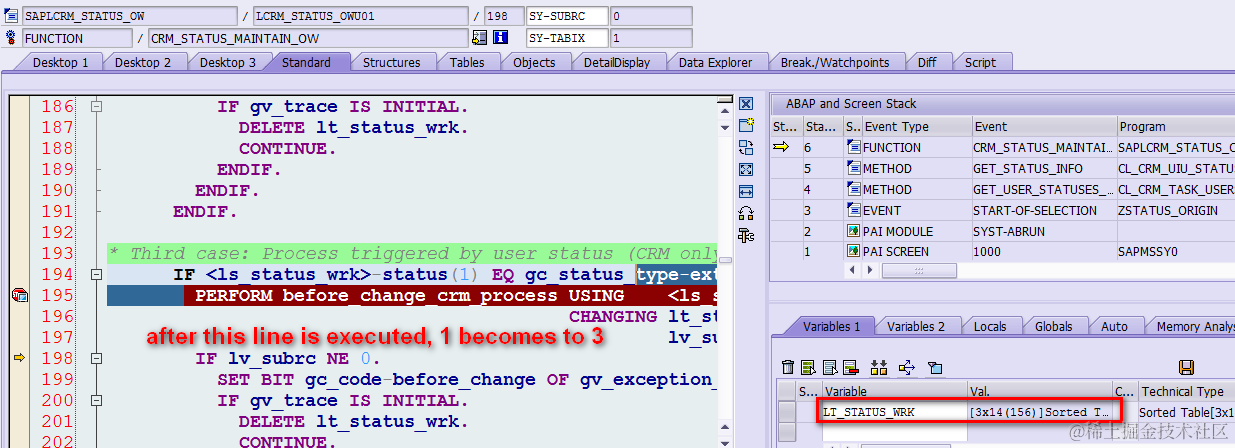Click the LT_STATUS_WRK variable name cell
Screen dimensions: 1235x448
[893, 412]
